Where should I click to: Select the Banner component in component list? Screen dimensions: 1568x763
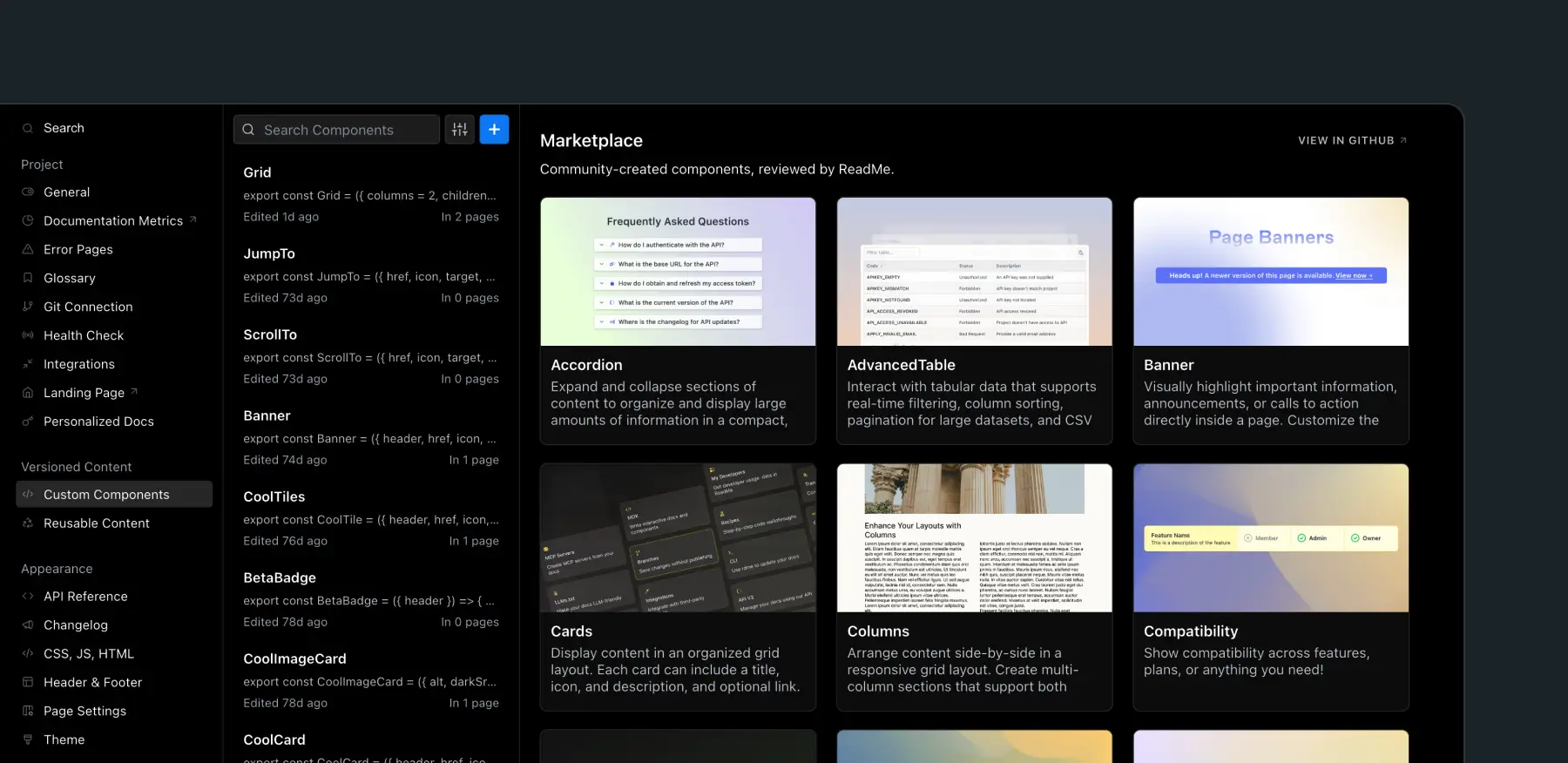click(x=371, y=437)
